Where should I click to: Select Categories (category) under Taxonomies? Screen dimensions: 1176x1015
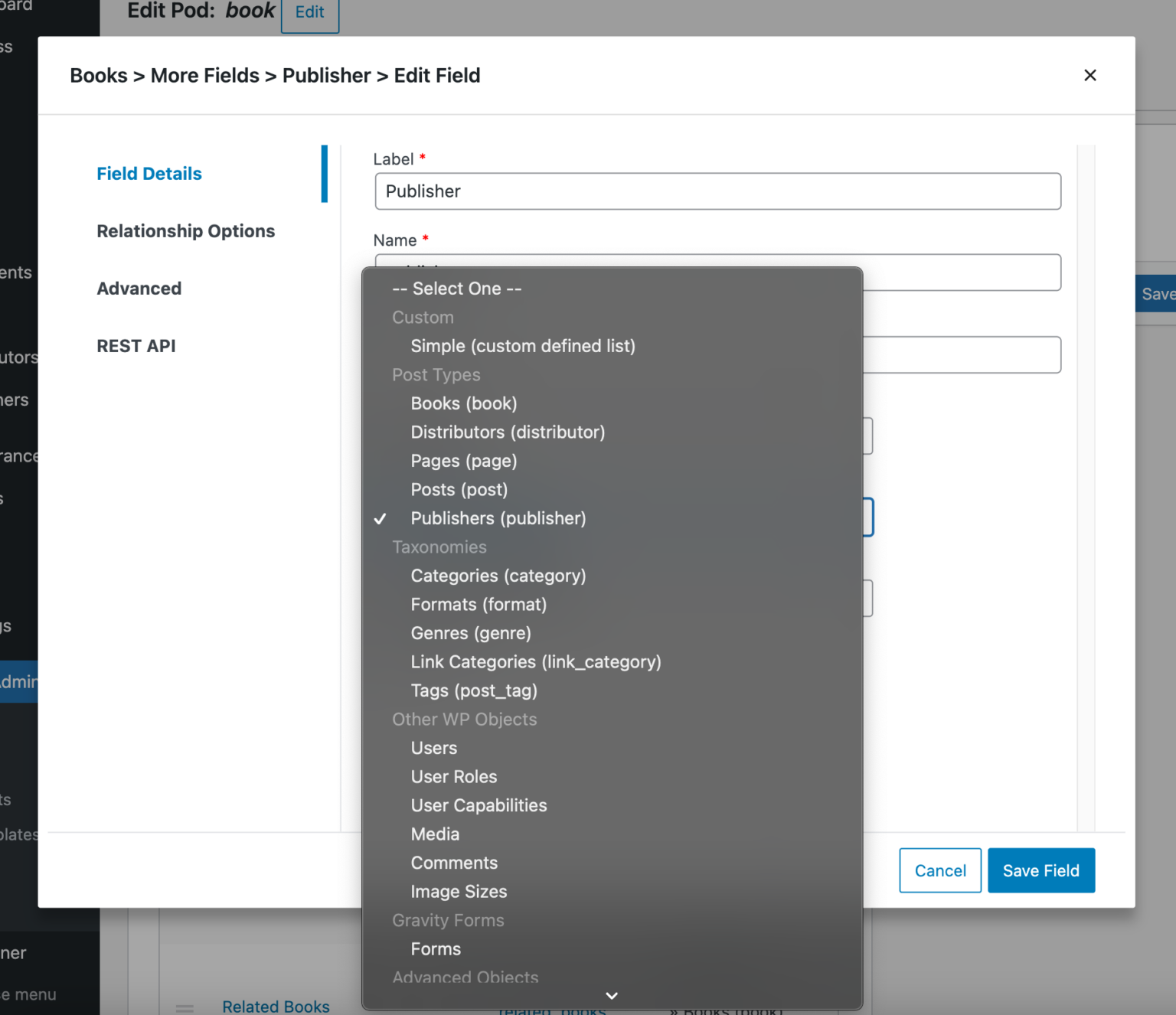pyautogui.click(x=498, y=576)
